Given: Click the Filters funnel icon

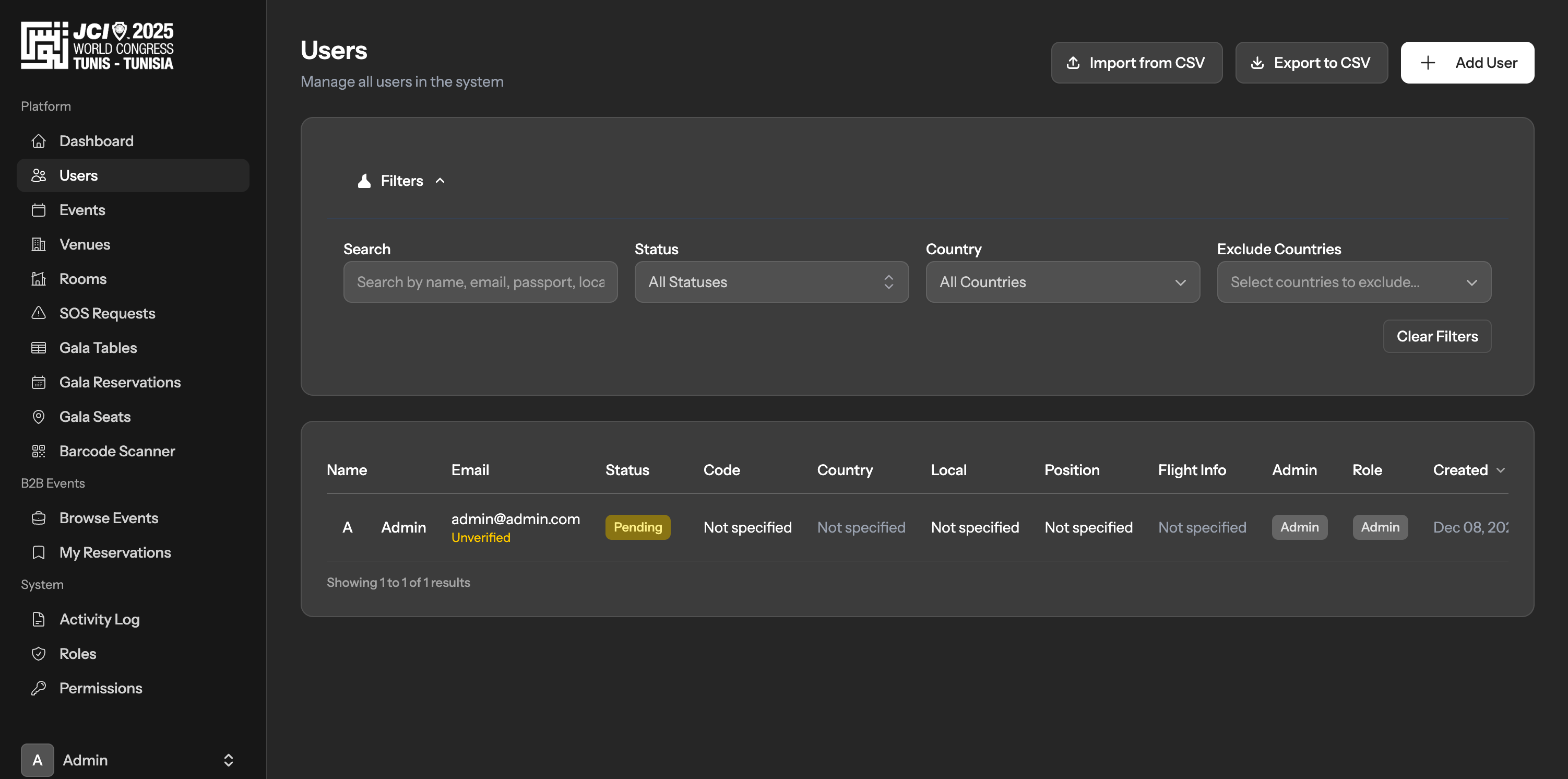Looking at the screenshot, I should [x=364, y=181].
